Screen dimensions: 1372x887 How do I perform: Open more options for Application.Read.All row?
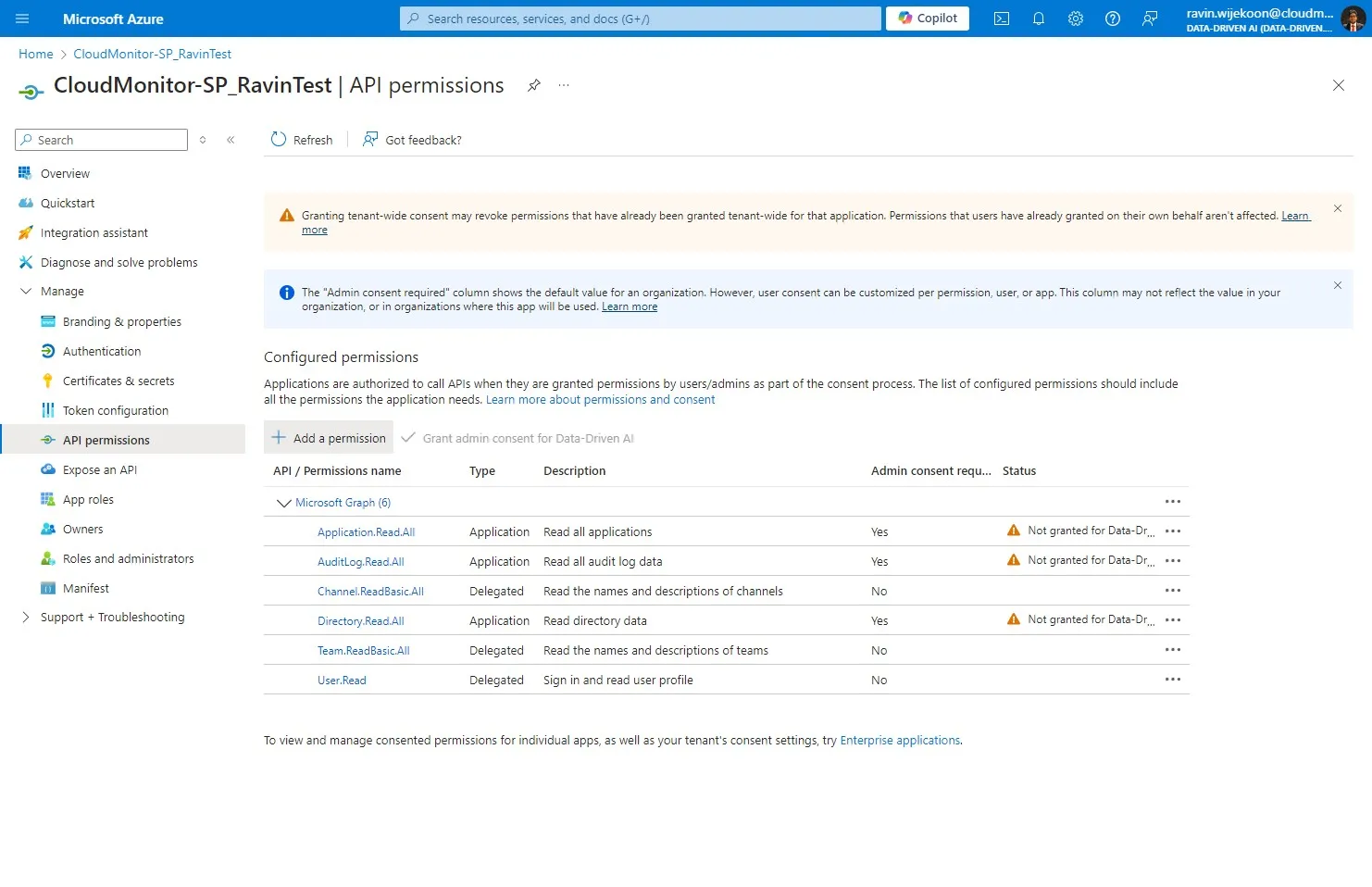1173,531
